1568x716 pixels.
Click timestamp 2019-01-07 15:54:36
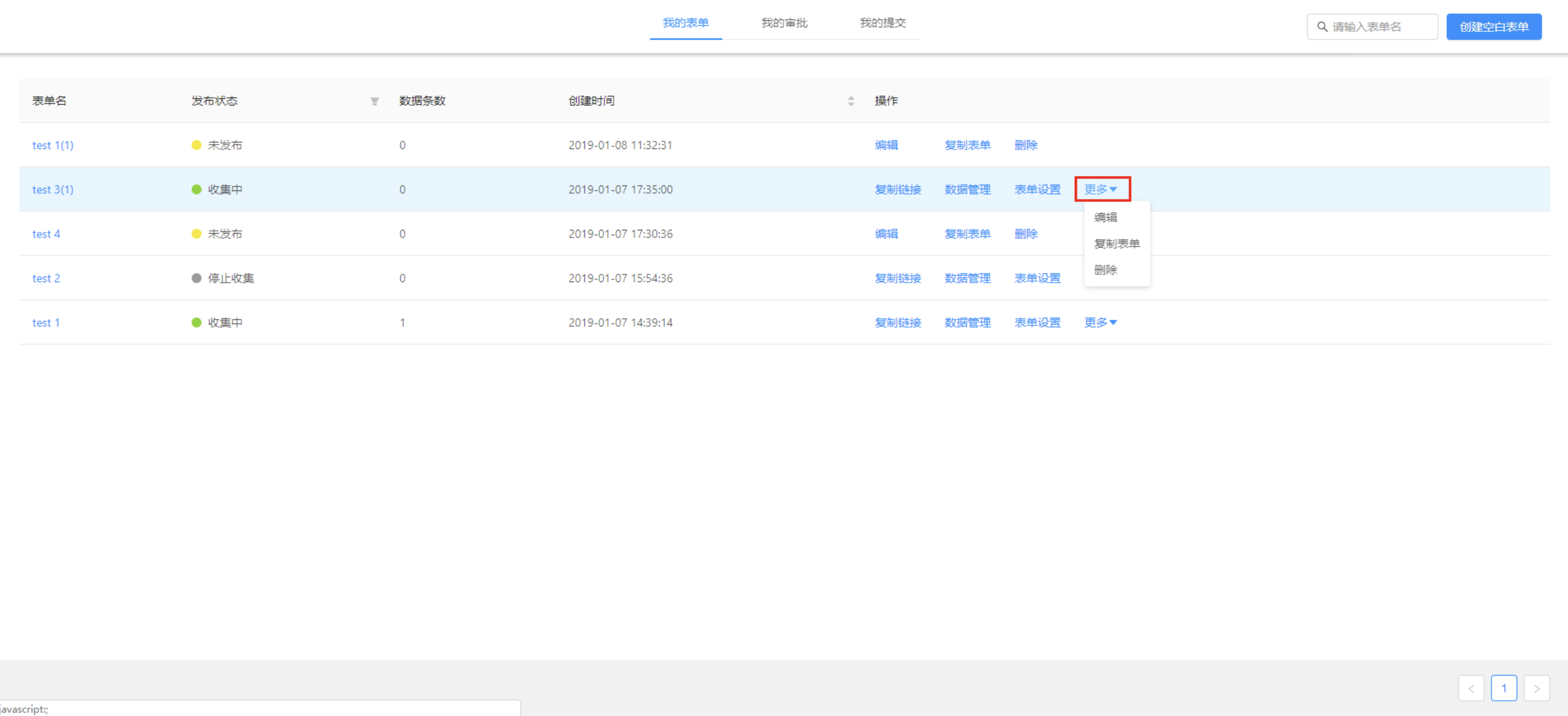click(620, 278)
